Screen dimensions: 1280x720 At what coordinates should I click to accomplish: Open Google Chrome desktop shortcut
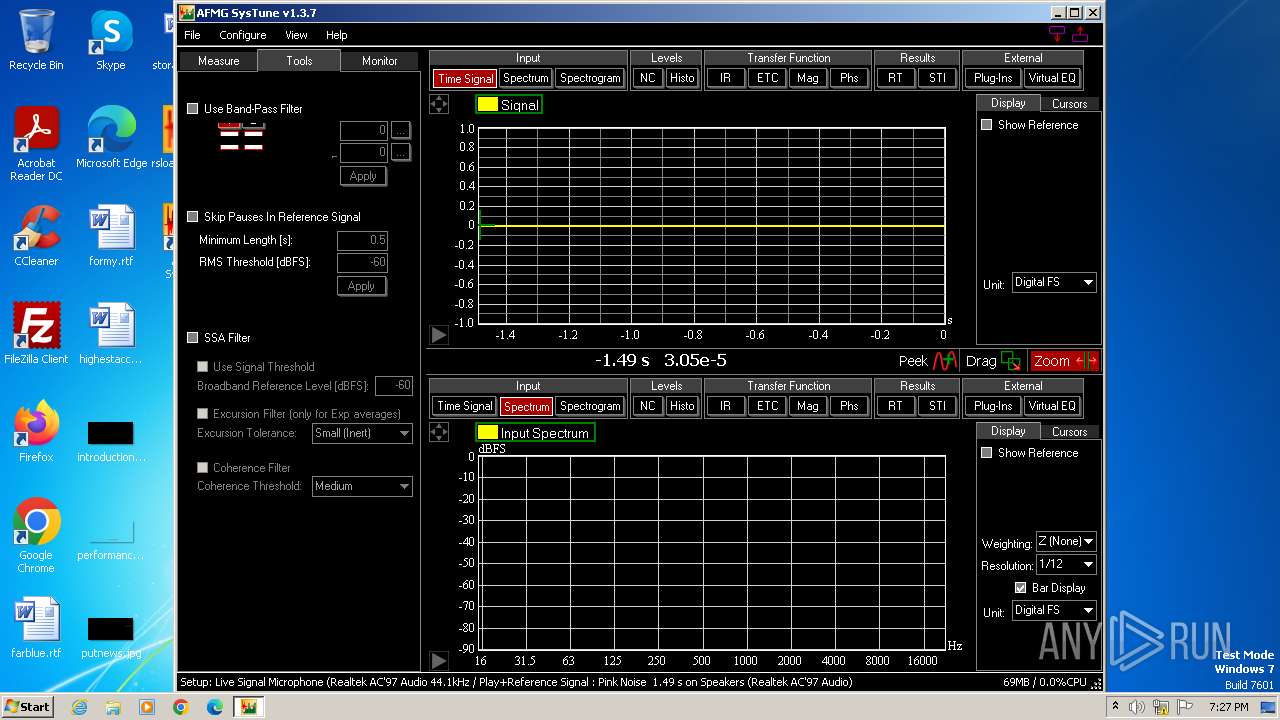[x=36, y=536]
